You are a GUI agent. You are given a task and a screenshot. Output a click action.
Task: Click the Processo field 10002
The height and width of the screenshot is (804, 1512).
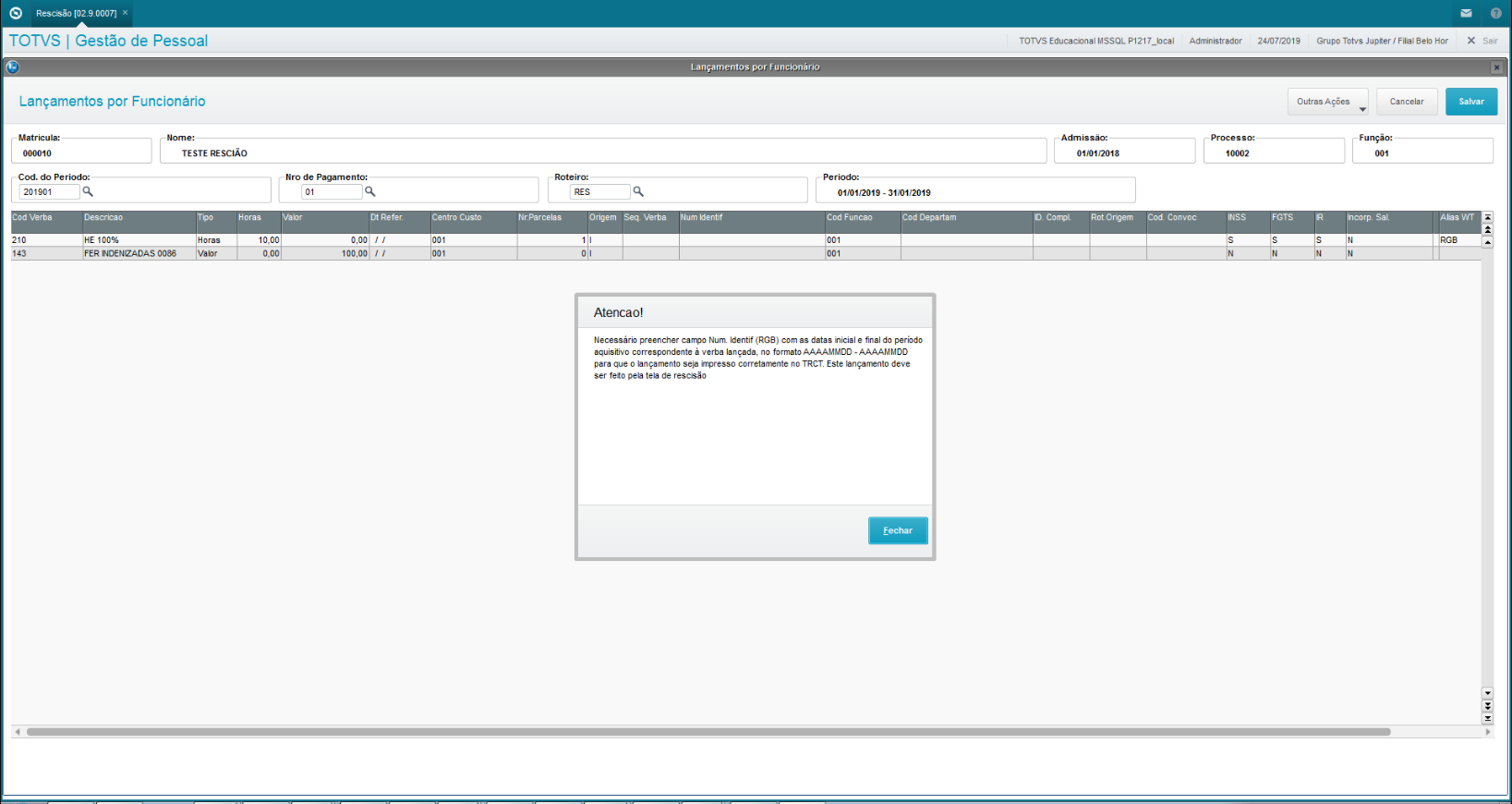[x=1274, y=152]
